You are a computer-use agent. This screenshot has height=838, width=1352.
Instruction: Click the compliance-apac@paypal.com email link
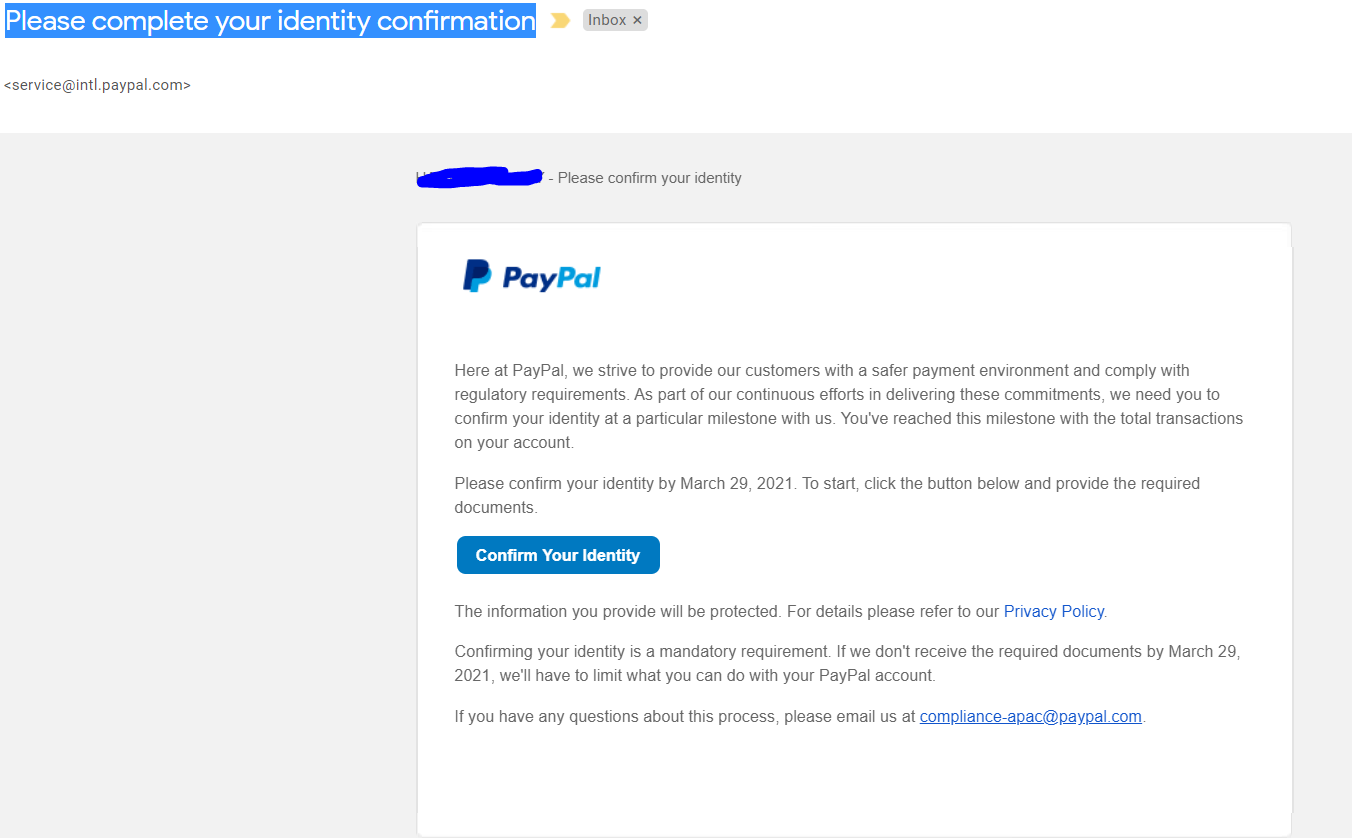pos(1030,716)
